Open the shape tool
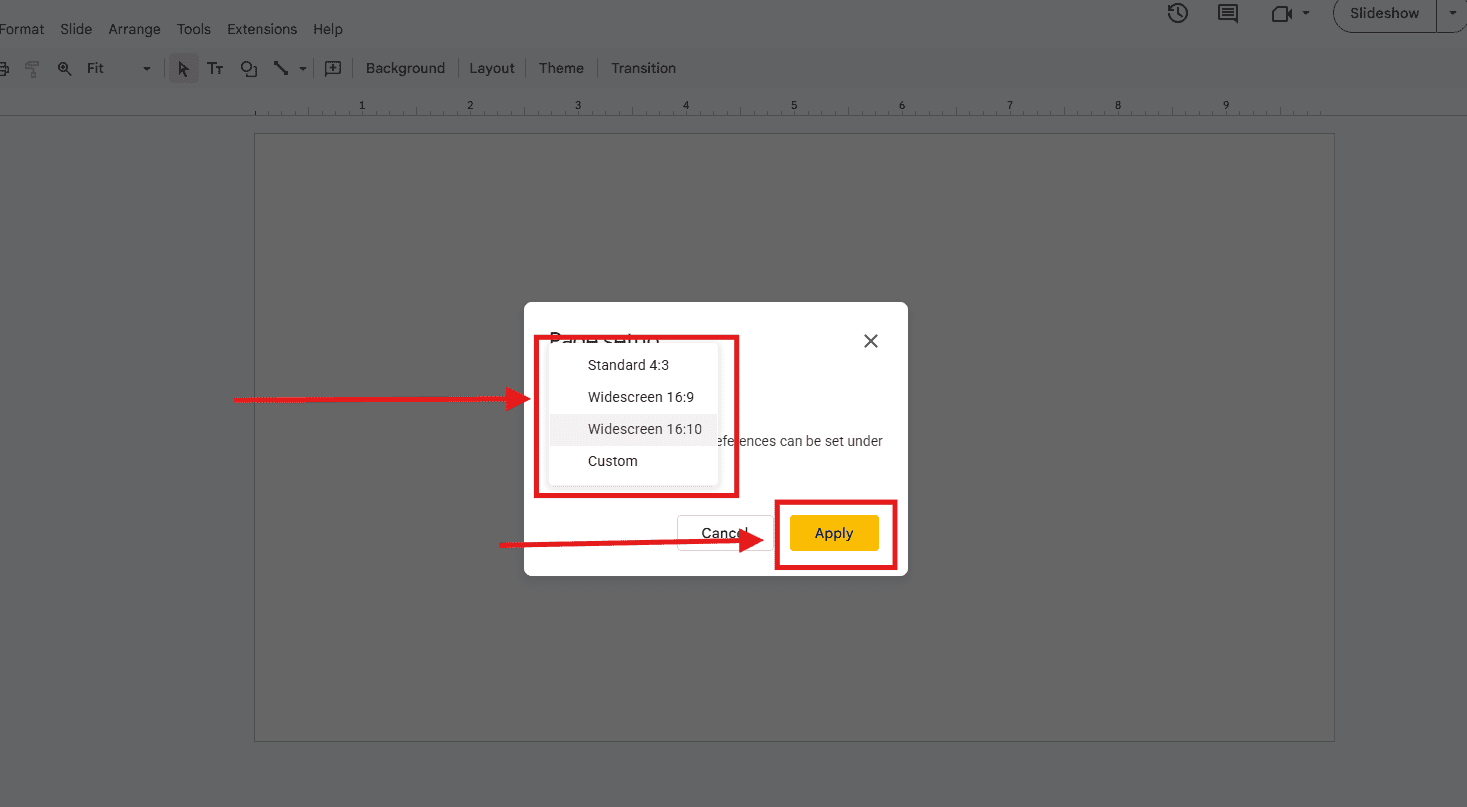The width and height of the screenshot is (1467, 807). pyautogui.click(x=248, y=68)
